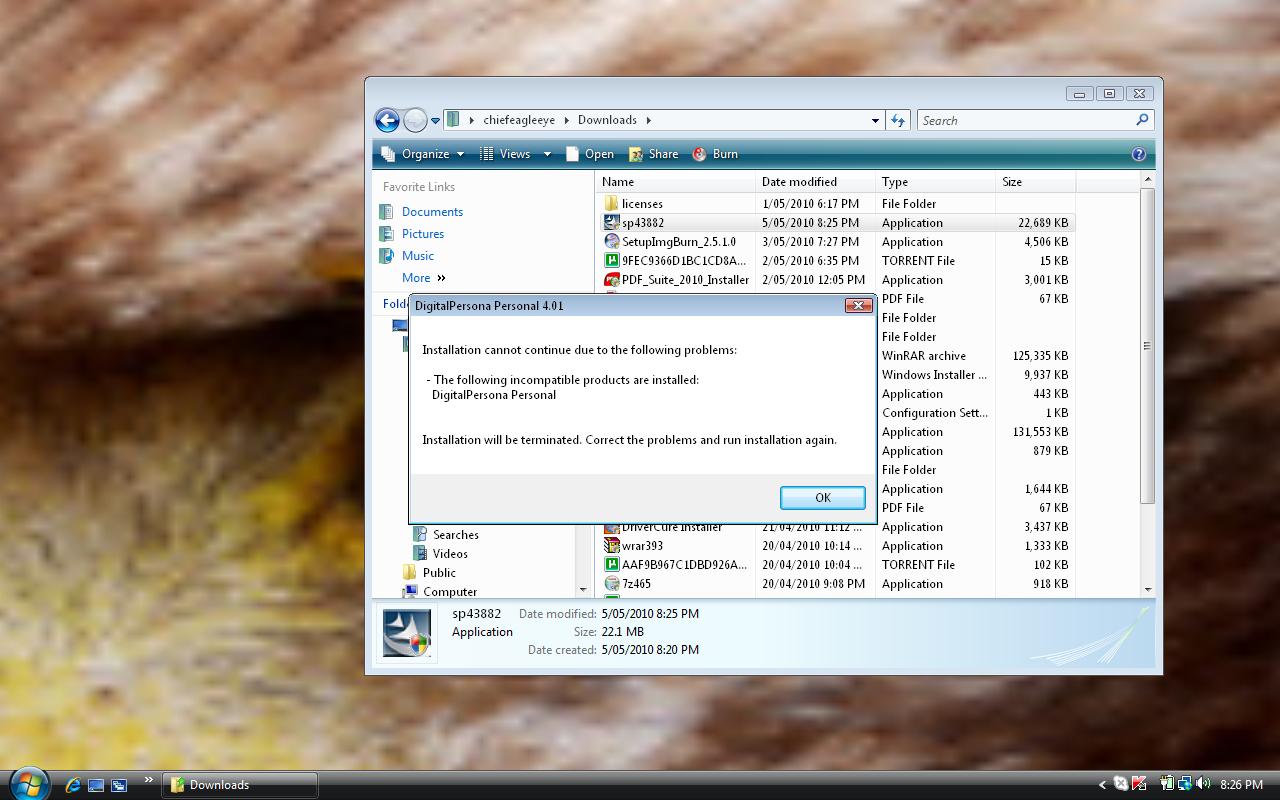Open the address bar history dropdown
The height and width of the screenshot is (800, 1280).
(876, 120)
